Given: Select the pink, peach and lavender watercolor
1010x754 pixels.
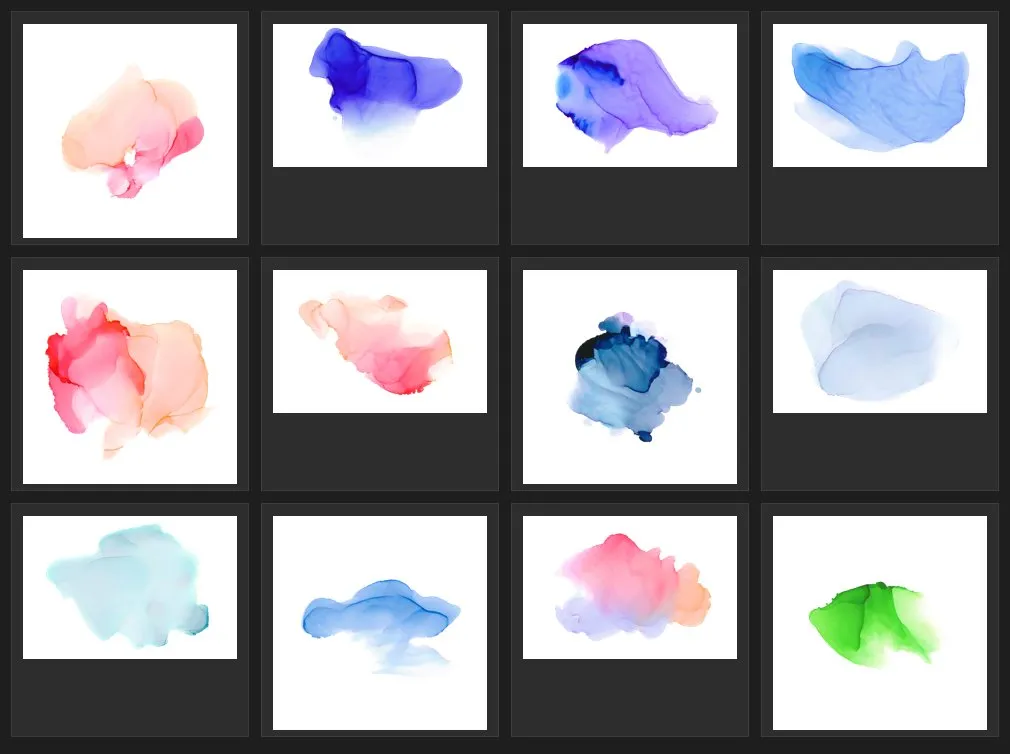Looking at the screenshot, I should (630, 587).
